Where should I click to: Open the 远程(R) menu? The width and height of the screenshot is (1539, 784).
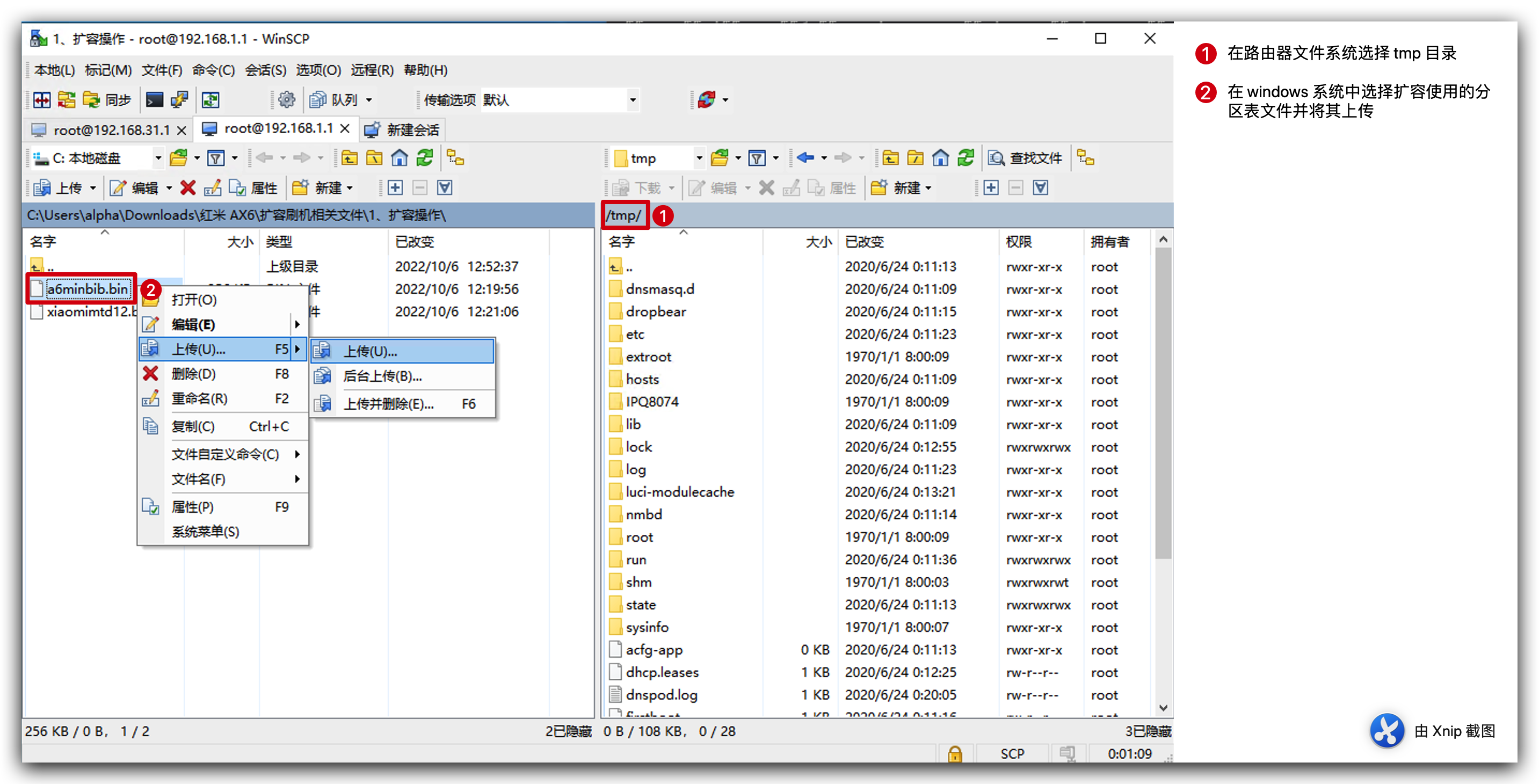point(372,70)
